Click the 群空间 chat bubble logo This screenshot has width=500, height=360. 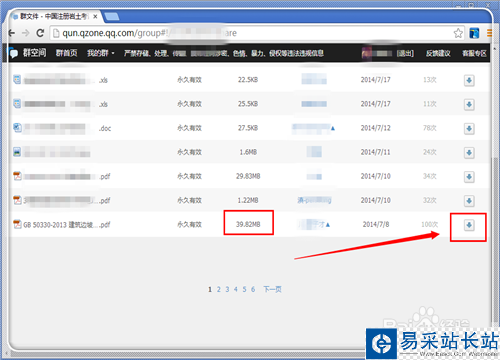[x=13, y=53]
